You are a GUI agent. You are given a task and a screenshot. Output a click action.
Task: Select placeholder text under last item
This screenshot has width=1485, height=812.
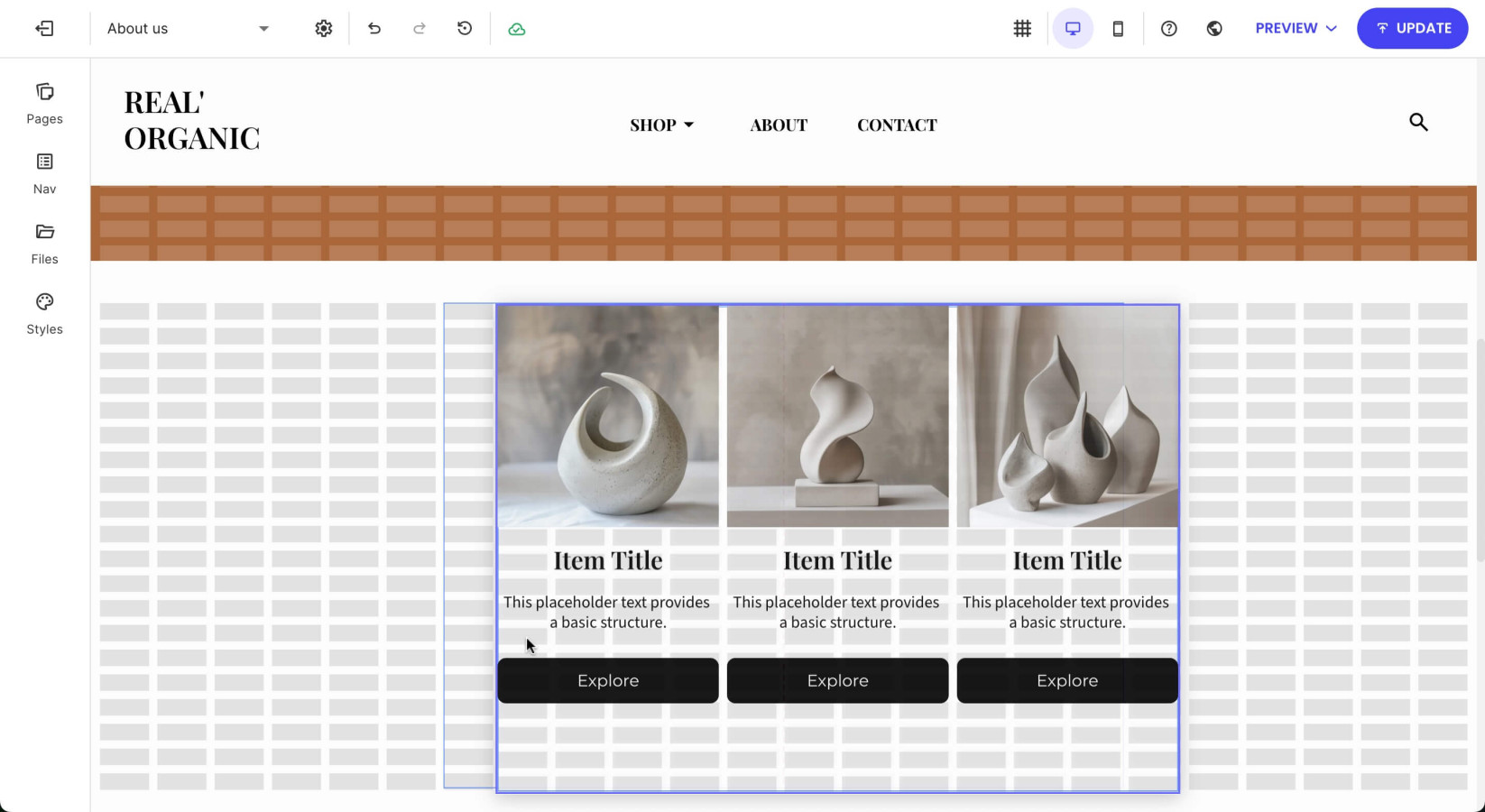[x=1066, y=612]
